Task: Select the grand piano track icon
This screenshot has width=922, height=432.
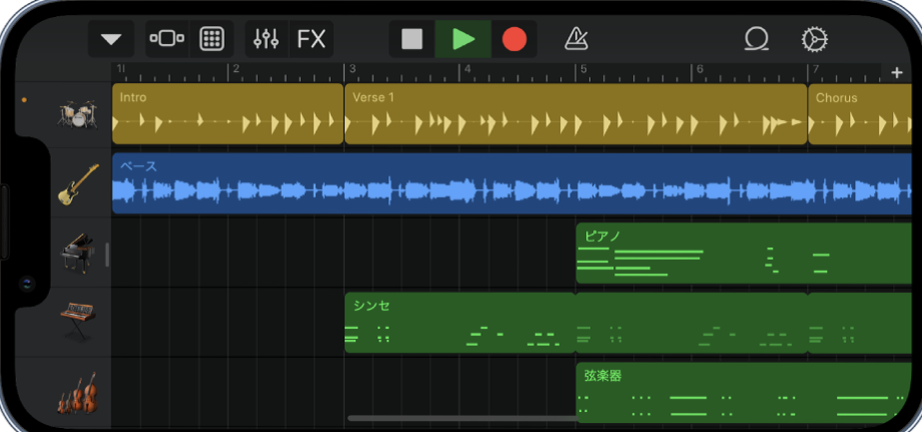Action: pyautogui.click(x=78, y=253)
